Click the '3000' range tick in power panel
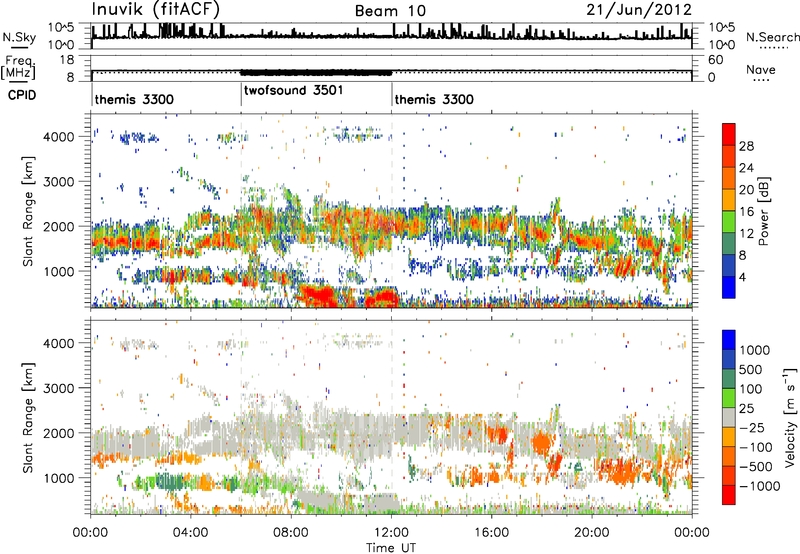800x554 pixels. [58, 182]
